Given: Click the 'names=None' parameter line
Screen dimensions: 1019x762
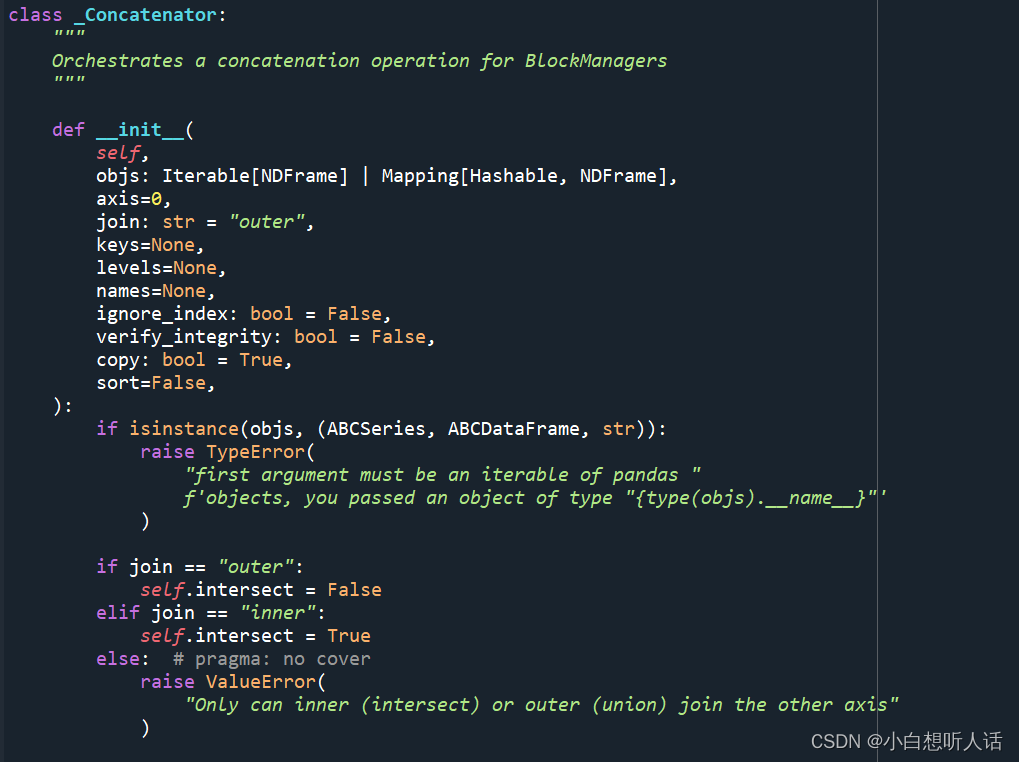Looking at the screenshot, I should tap(155, 291).
